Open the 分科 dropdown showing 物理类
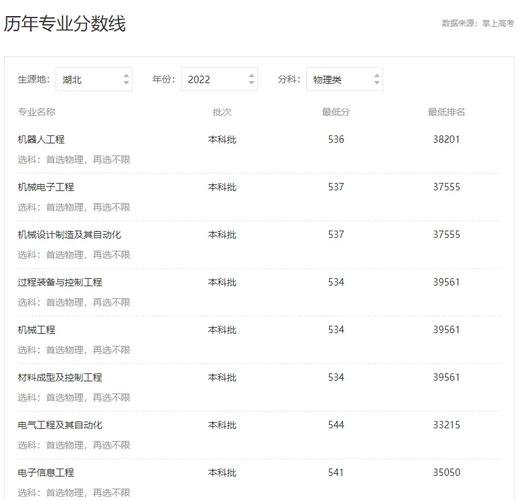The image size is (518, 500). click(x=345, y=79)
